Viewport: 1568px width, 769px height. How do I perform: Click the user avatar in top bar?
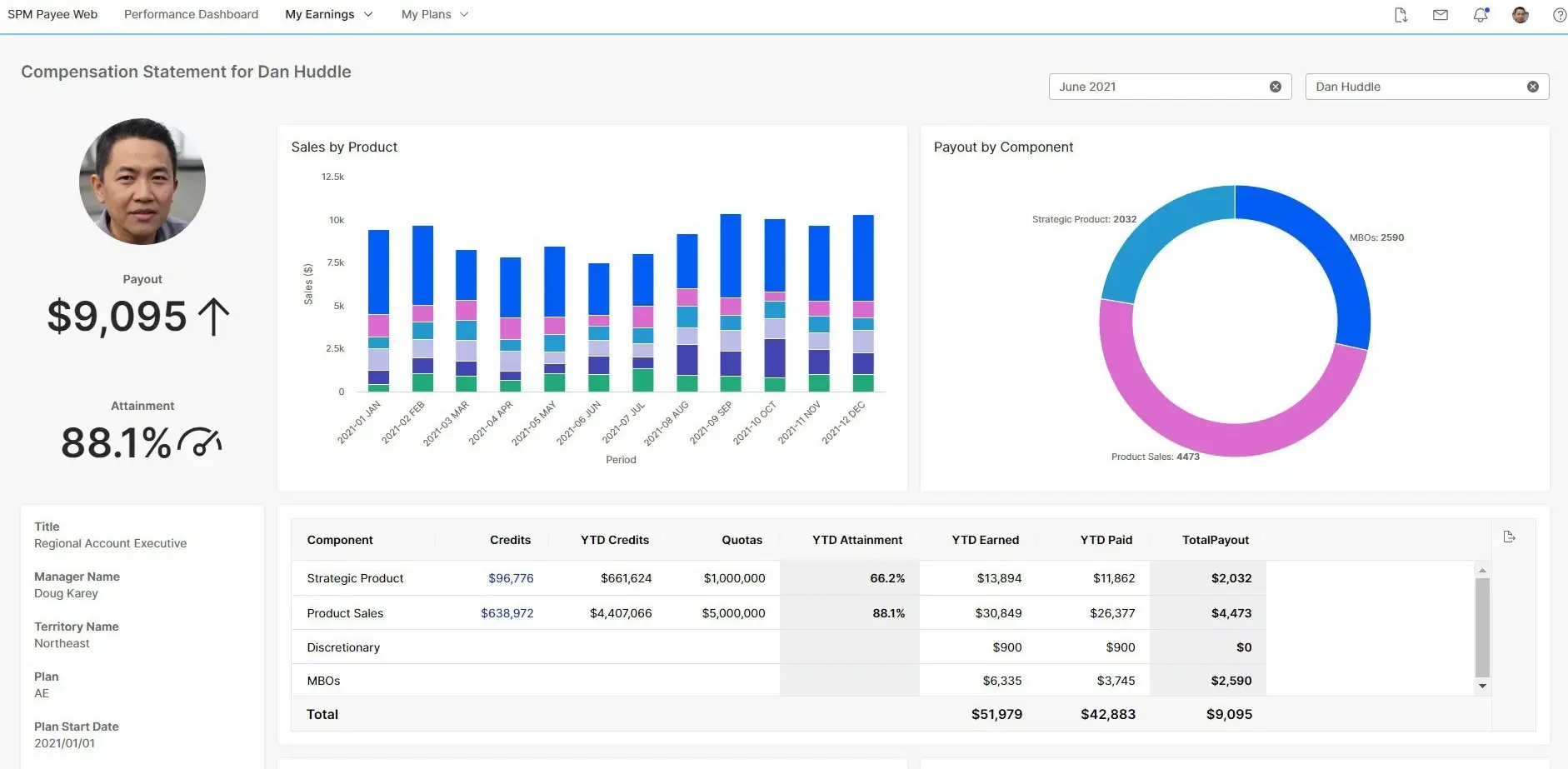coord(1521,15)
